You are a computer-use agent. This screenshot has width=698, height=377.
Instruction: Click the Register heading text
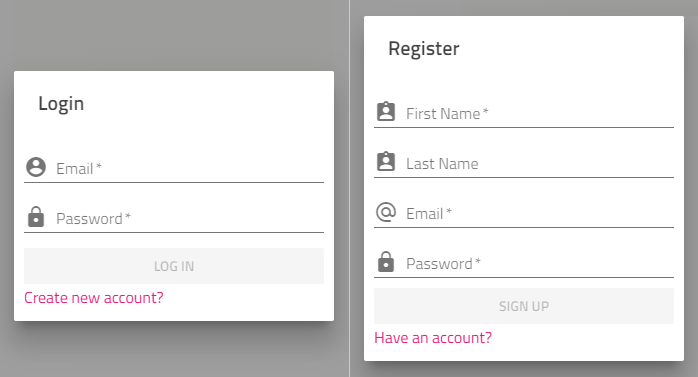tap(424, 49)
